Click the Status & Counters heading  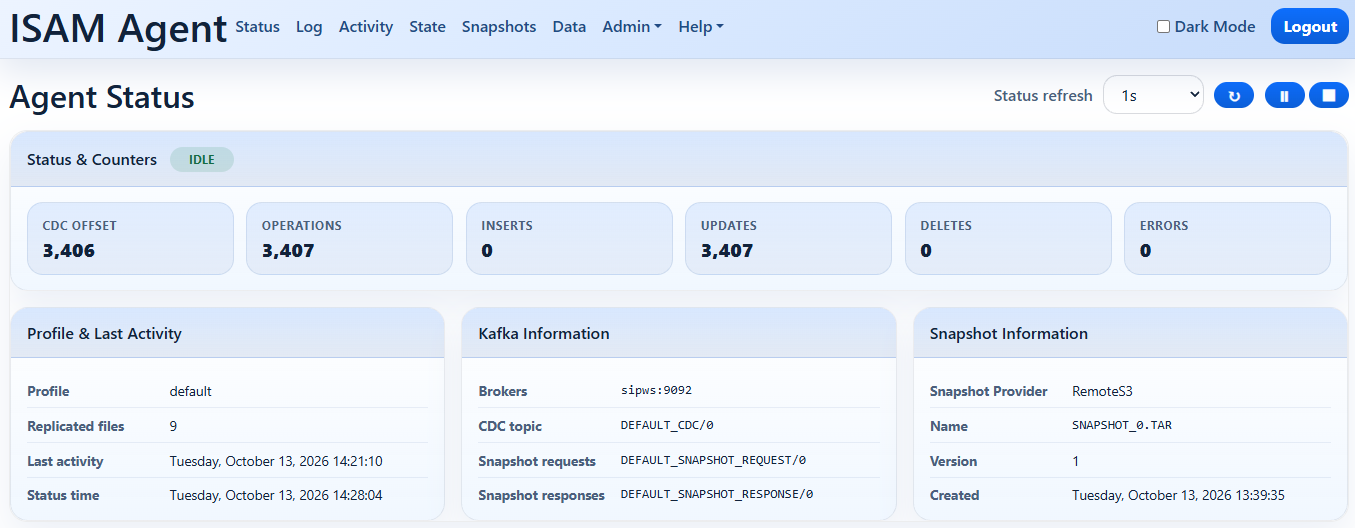click(x=92, y=160)
